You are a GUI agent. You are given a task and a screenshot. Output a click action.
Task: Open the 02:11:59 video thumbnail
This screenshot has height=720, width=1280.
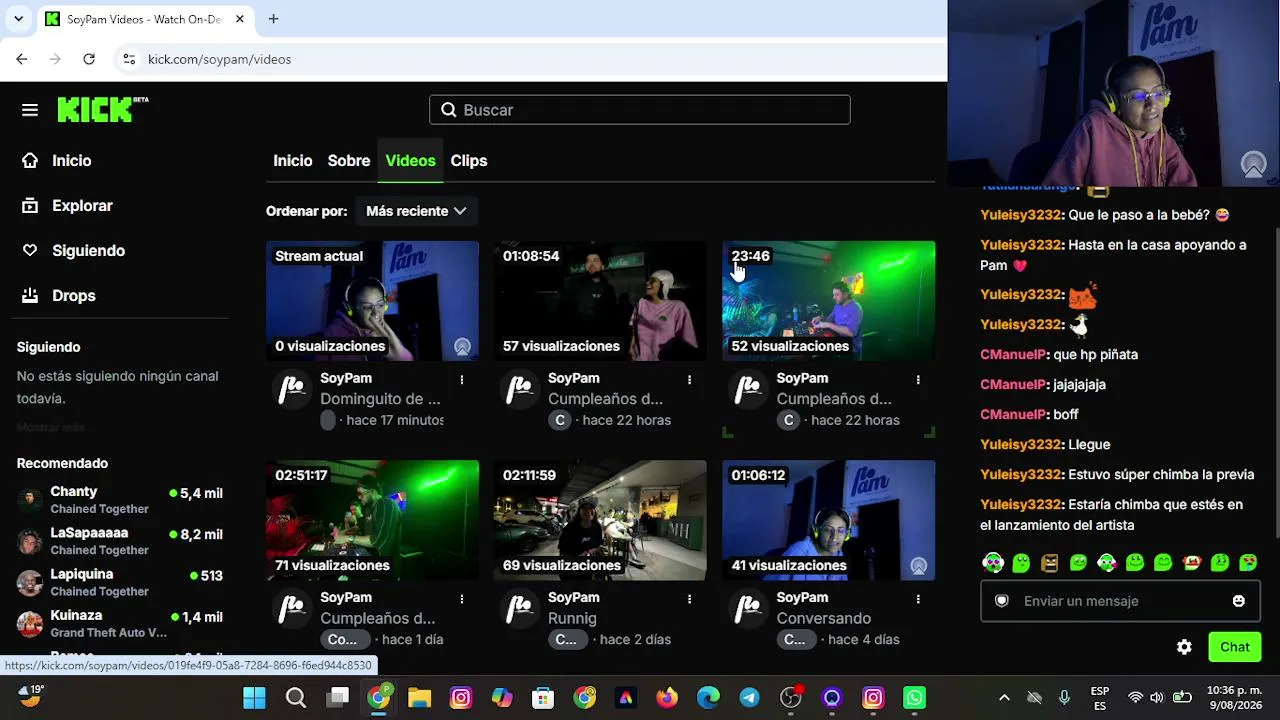tap(600, 520)
